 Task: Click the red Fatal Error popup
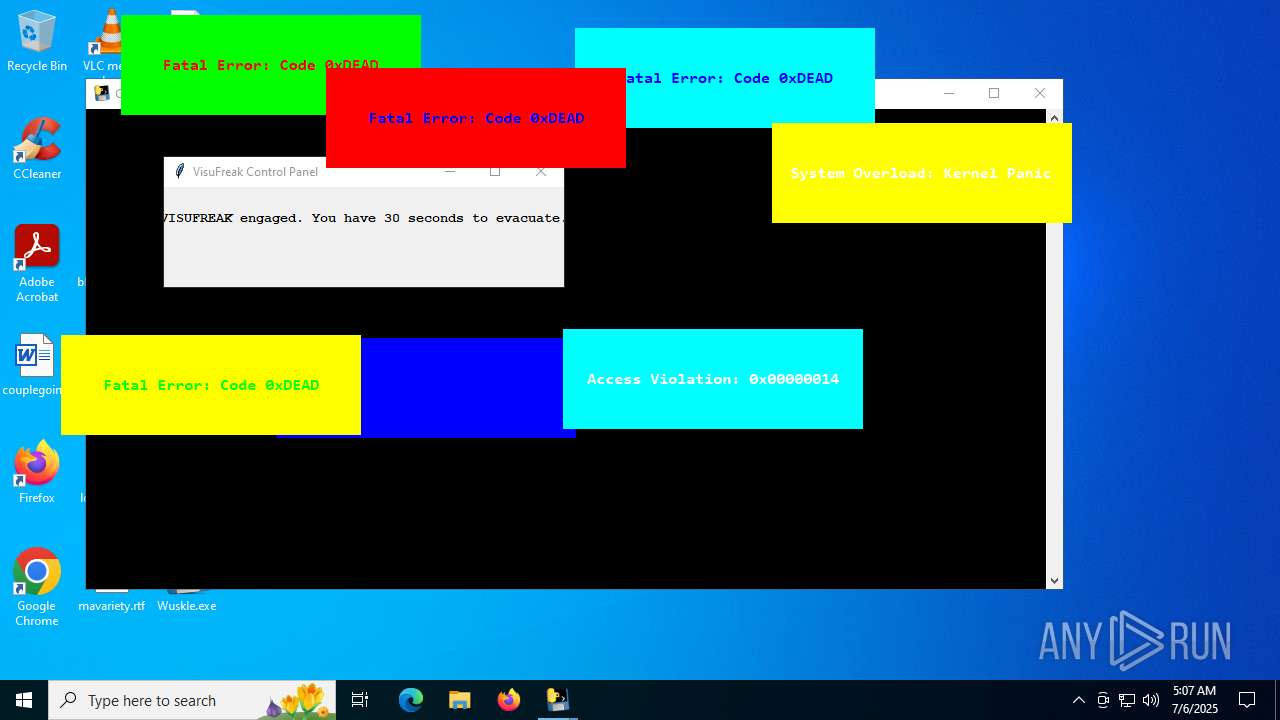pyautogui.click(x=476, y=118)
